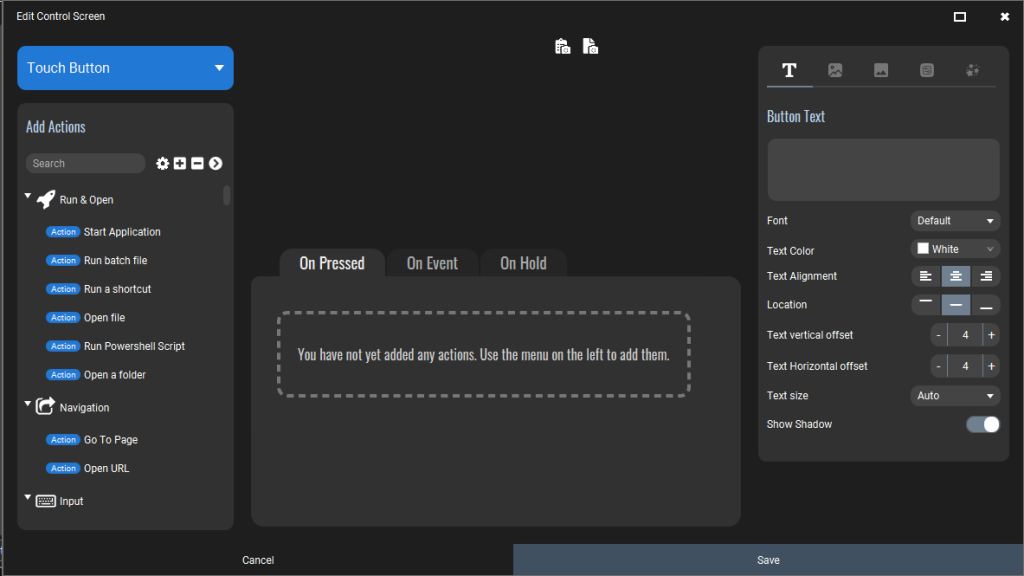Switch to the On Hold tab
The image size is (1024, 576).
(x=523, y=263)
